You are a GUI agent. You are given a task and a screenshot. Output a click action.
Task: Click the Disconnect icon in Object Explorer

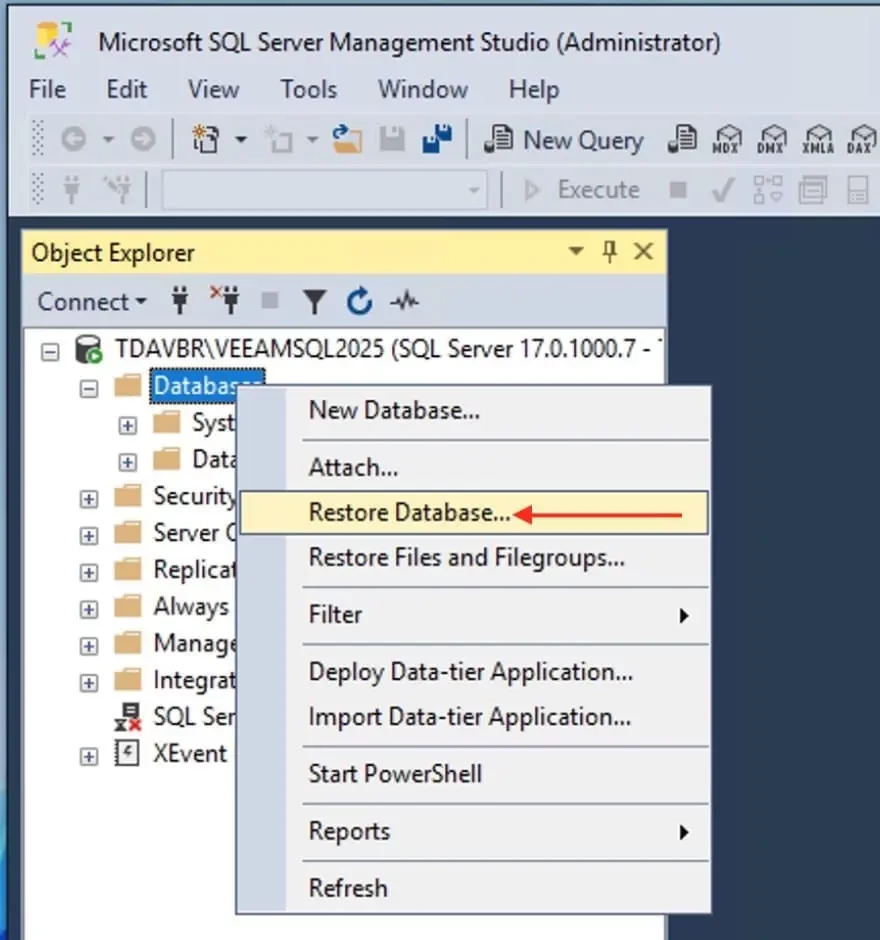pos(225,300)
